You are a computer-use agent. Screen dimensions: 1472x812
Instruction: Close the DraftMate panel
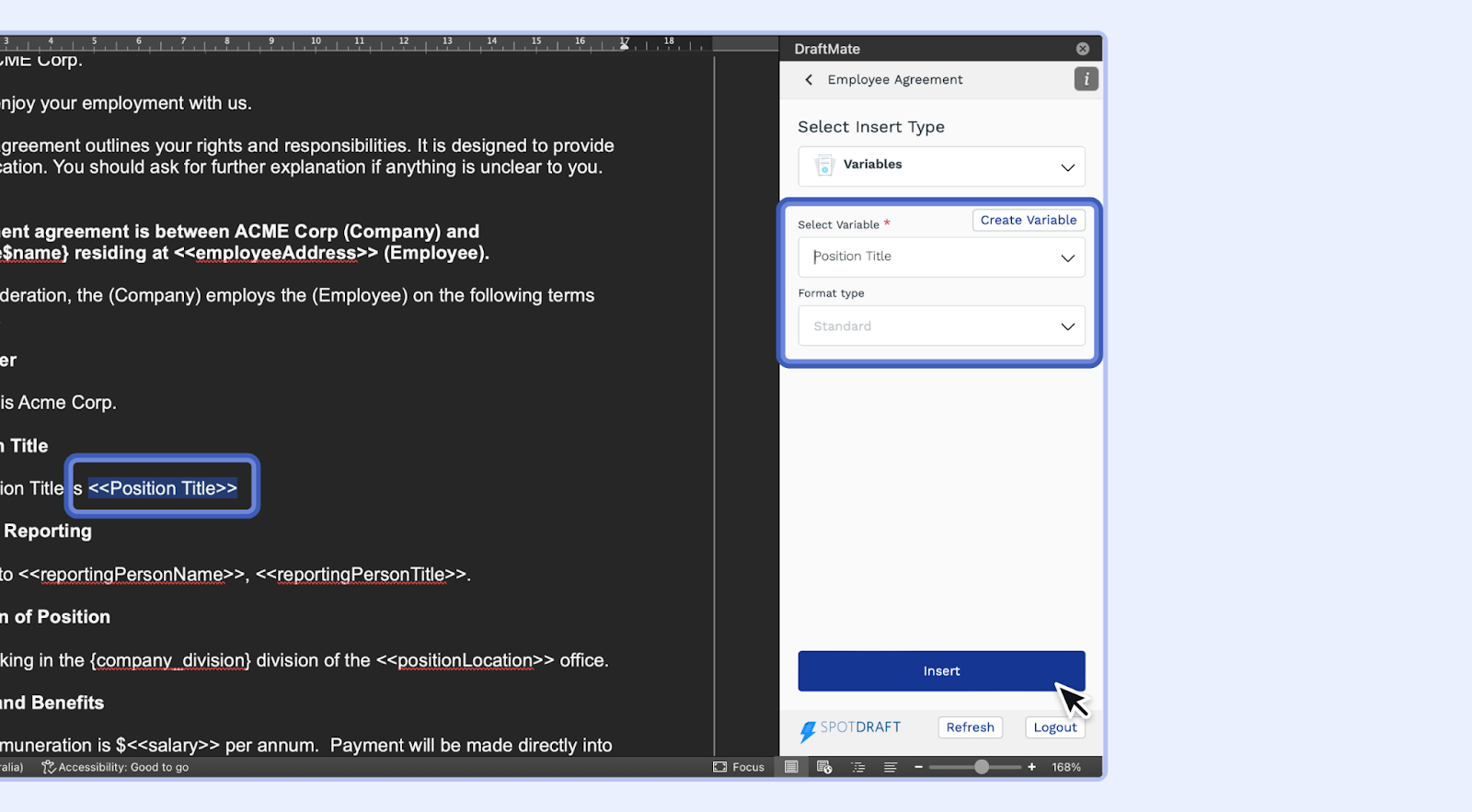(1083, 49)
